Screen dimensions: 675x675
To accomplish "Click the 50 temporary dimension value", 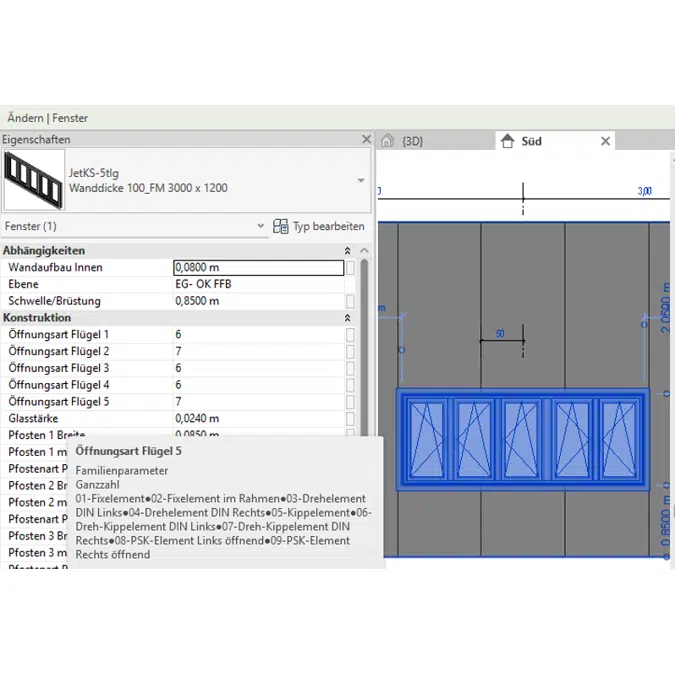I will coord(500,334).
